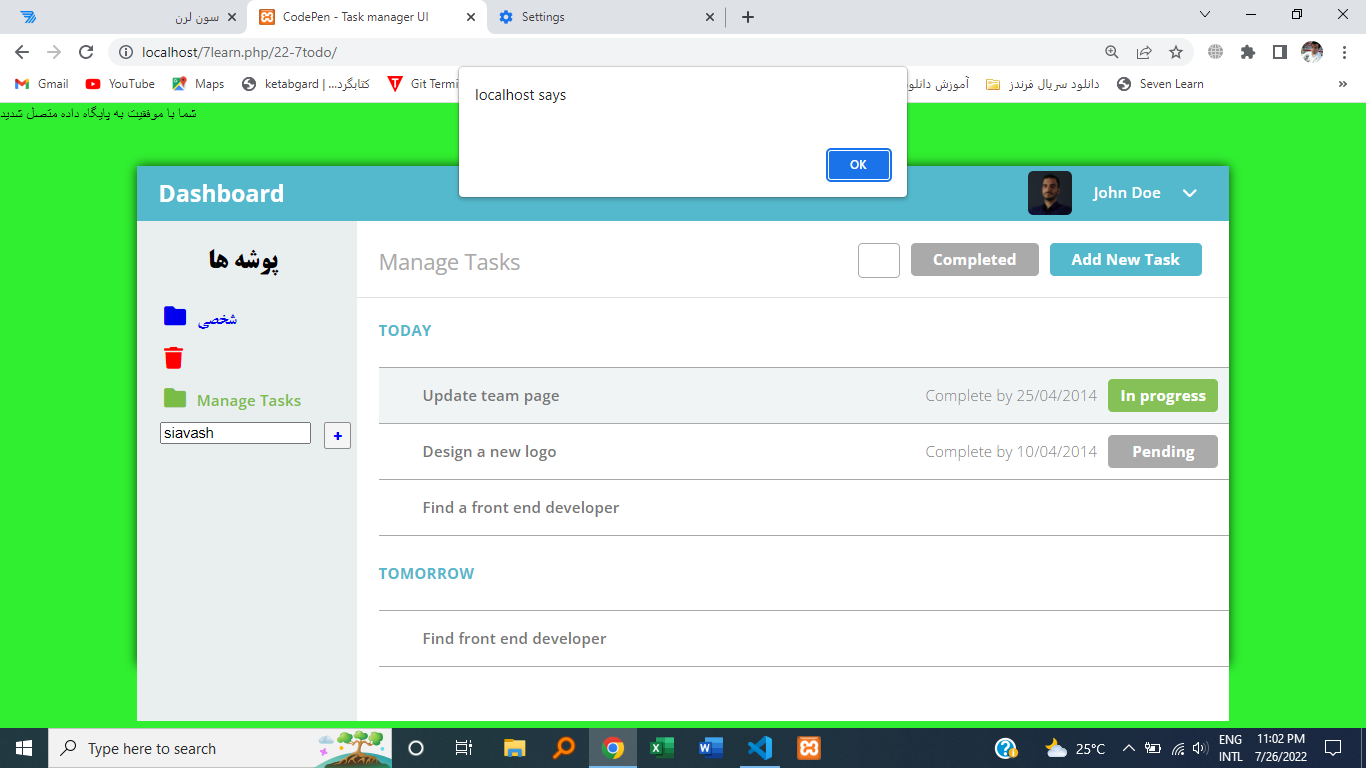Screen dimensions: 1366x768
Task: Open Chrome three-dot menu
Action: click(1344, 52)
